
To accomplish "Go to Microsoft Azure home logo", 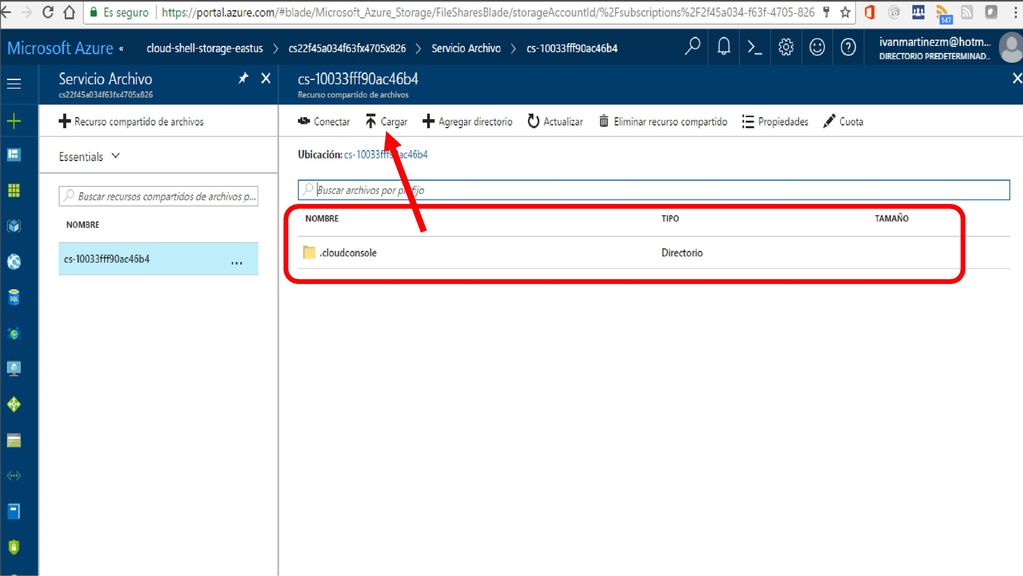I will 60,48.
